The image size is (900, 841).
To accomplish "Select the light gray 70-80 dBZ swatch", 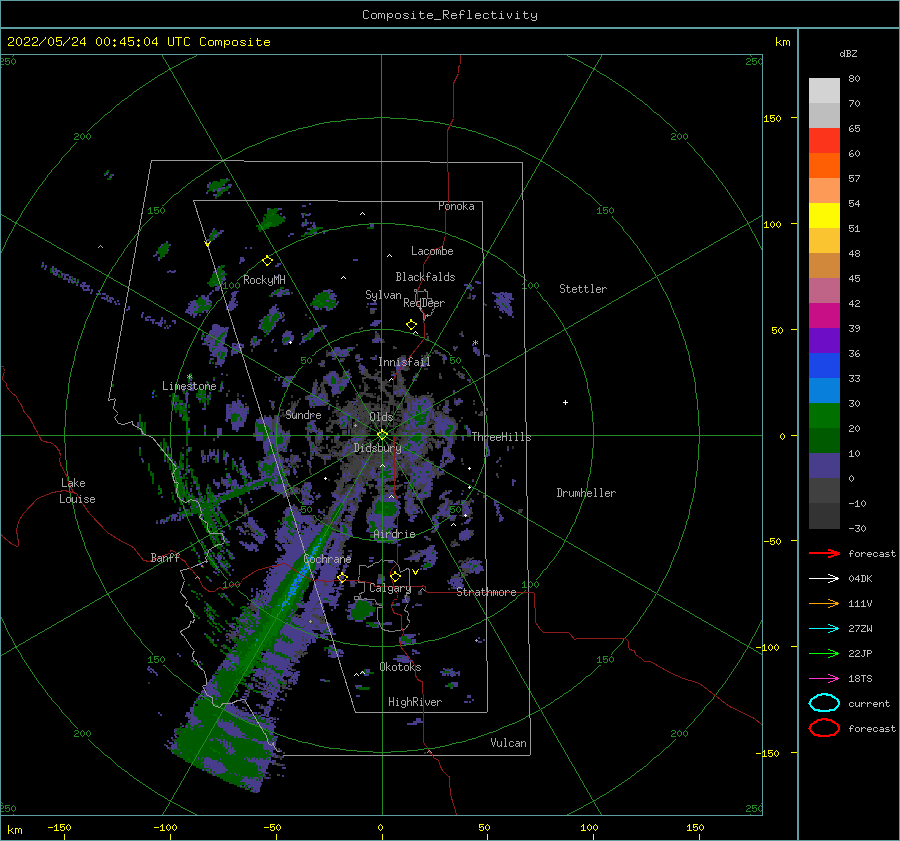I will click(824, 91).
